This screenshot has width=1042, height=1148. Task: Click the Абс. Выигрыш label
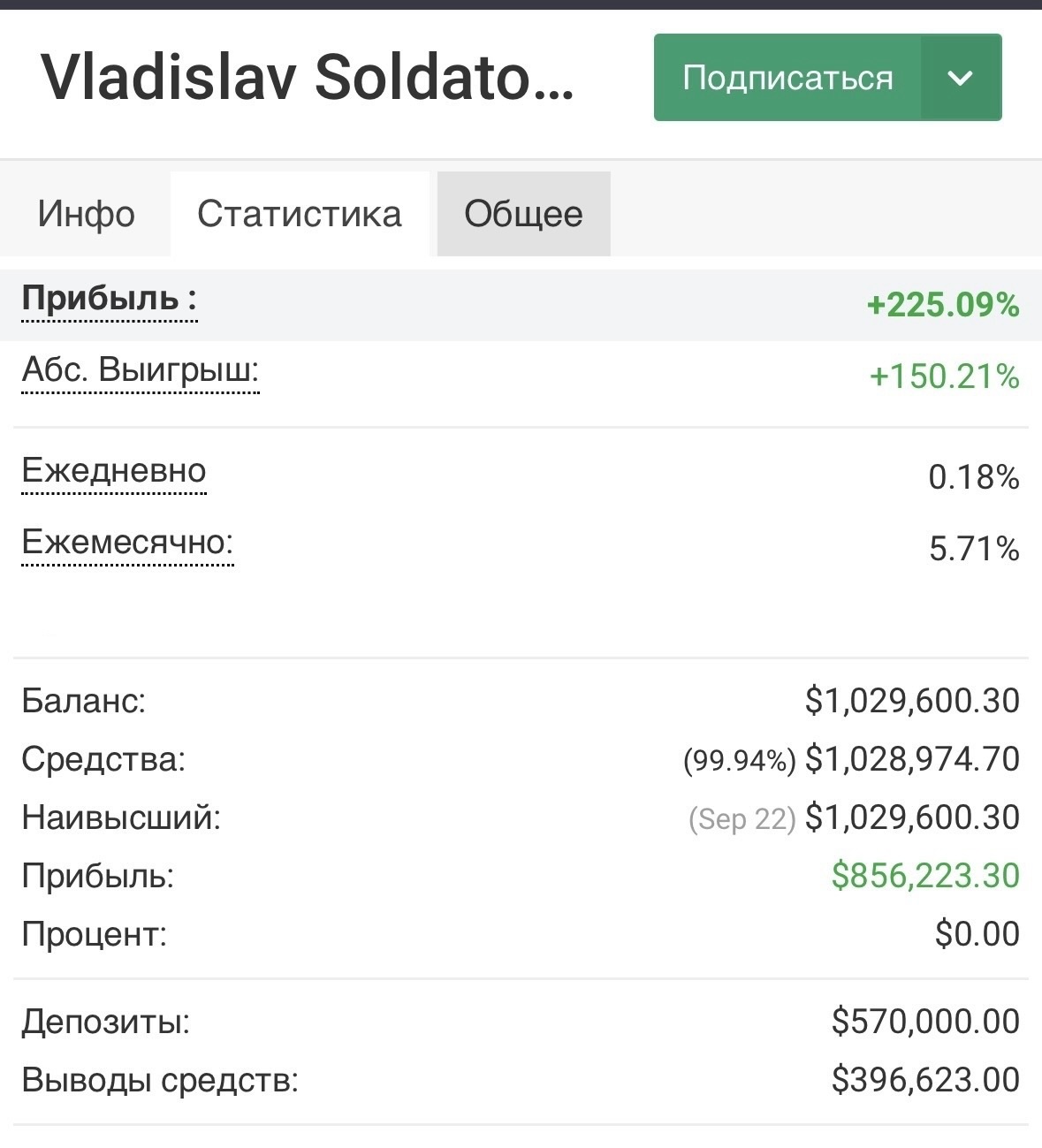(141, 369)
